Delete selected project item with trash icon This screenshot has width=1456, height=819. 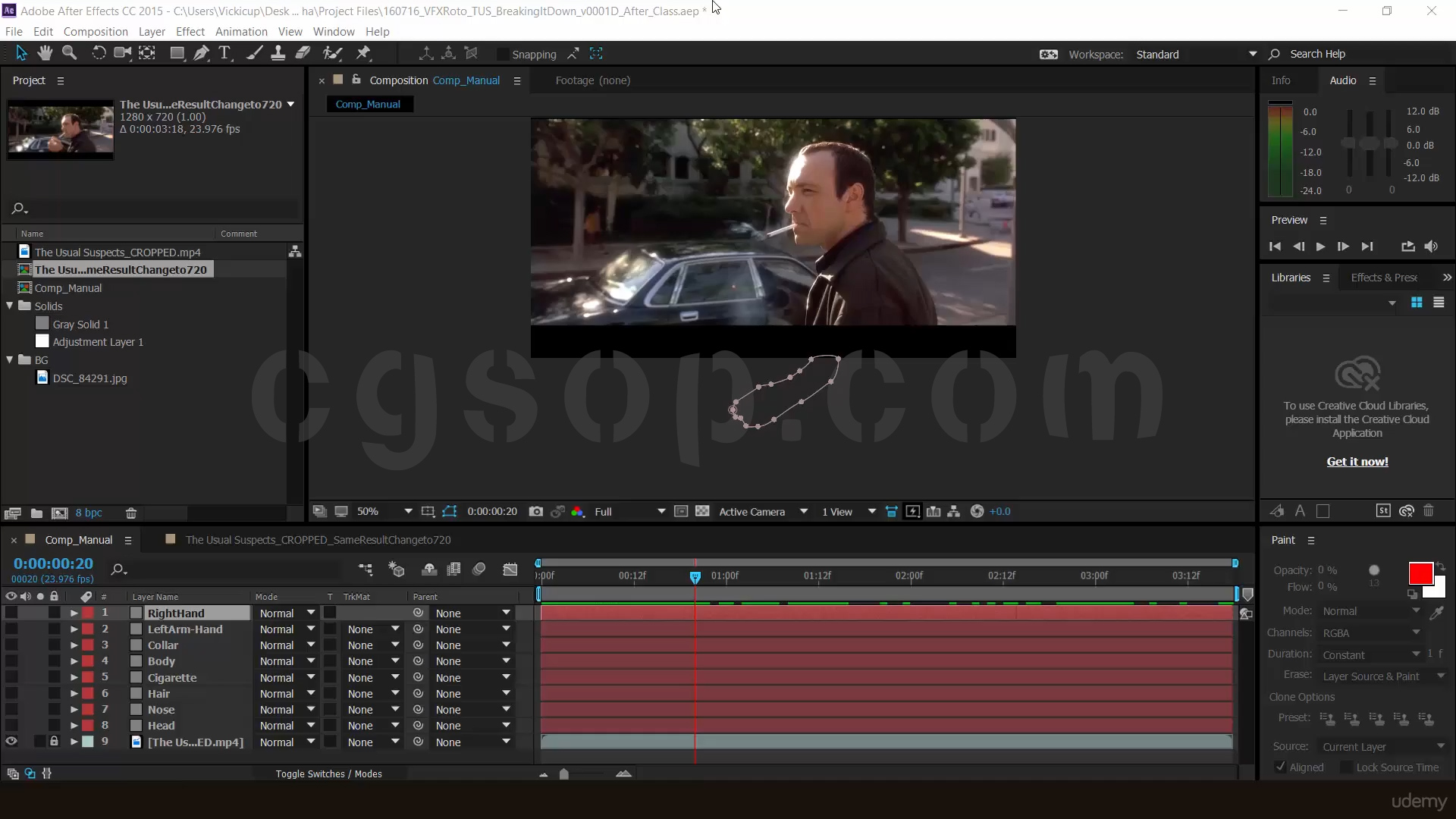130,513
